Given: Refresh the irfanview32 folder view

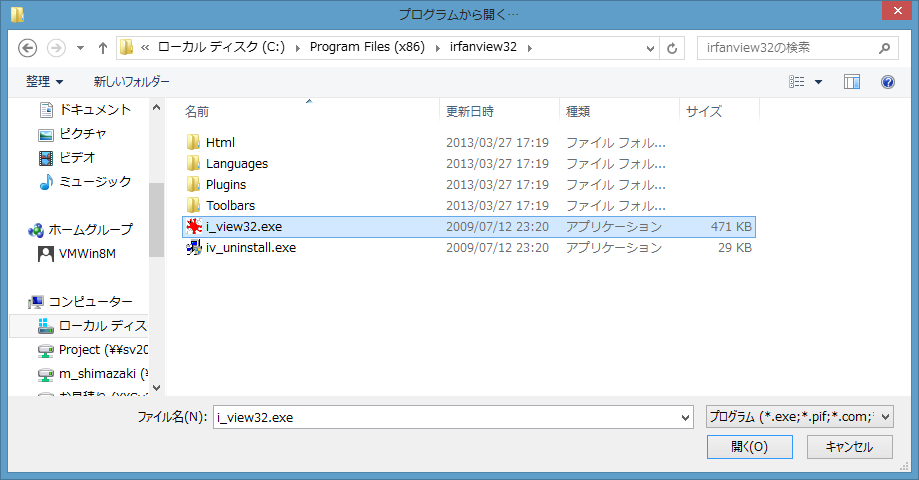Looking at the screenshot, I should [672, 48].
